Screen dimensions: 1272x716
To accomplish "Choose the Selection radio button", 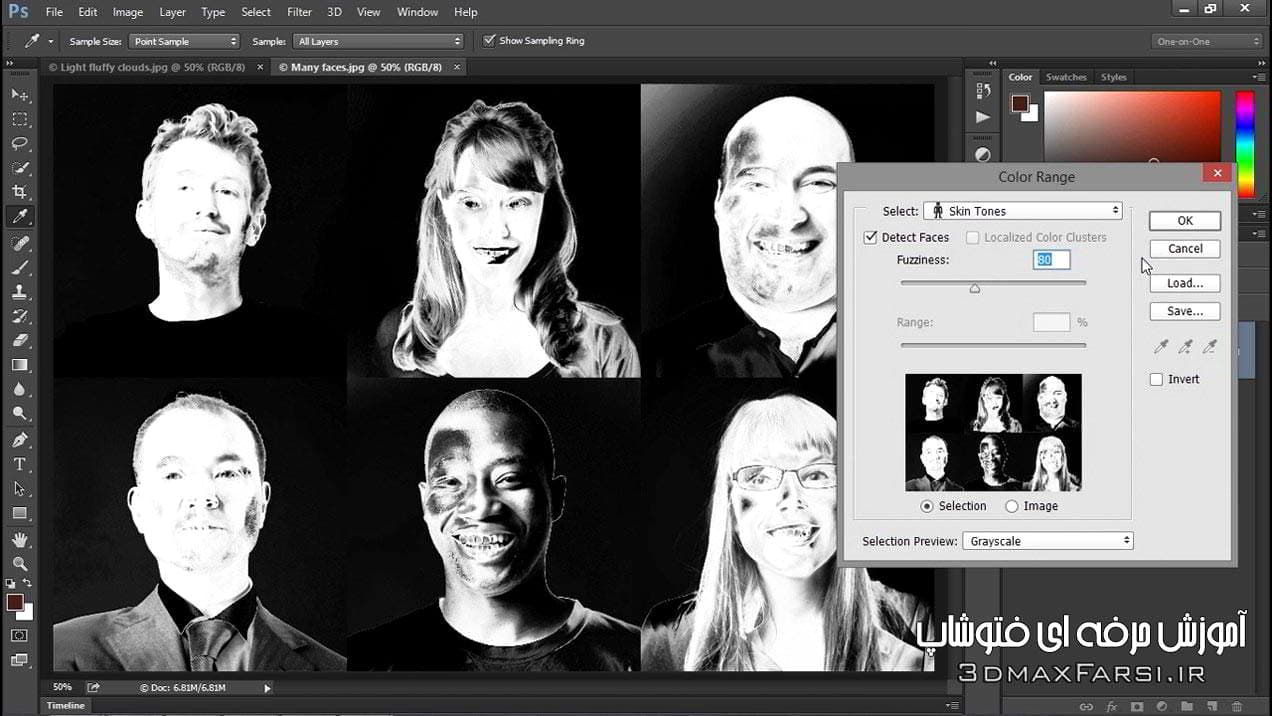I will [x=927, y=506].
